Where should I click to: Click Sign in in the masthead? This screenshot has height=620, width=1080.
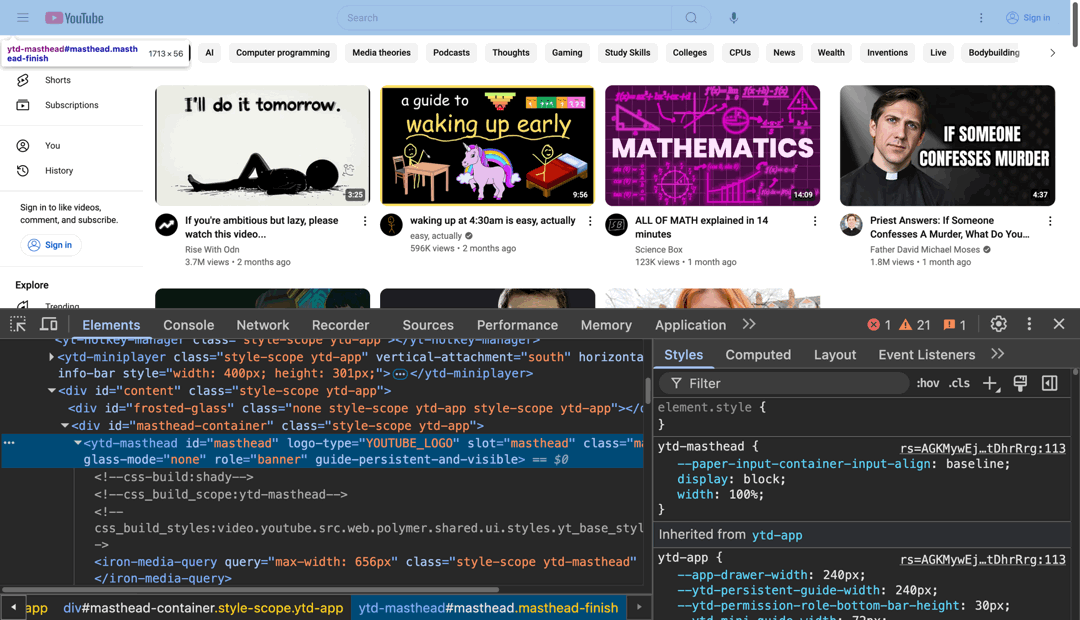click(1028, 18)
